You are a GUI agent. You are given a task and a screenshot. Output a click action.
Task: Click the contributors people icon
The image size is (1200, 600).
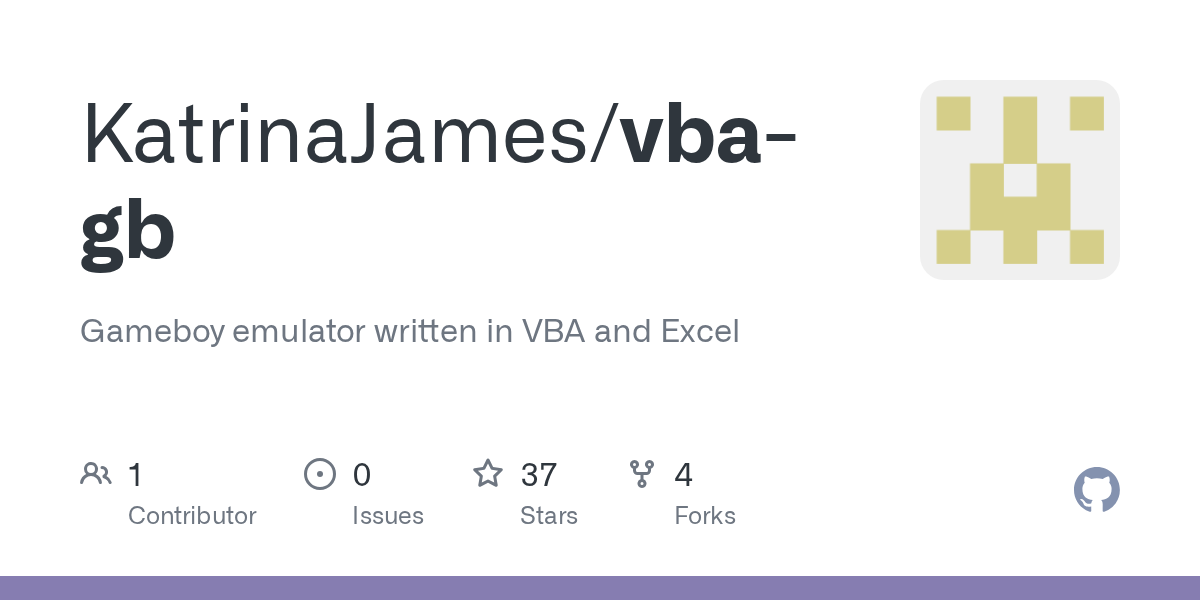click(x=96, y=474)
